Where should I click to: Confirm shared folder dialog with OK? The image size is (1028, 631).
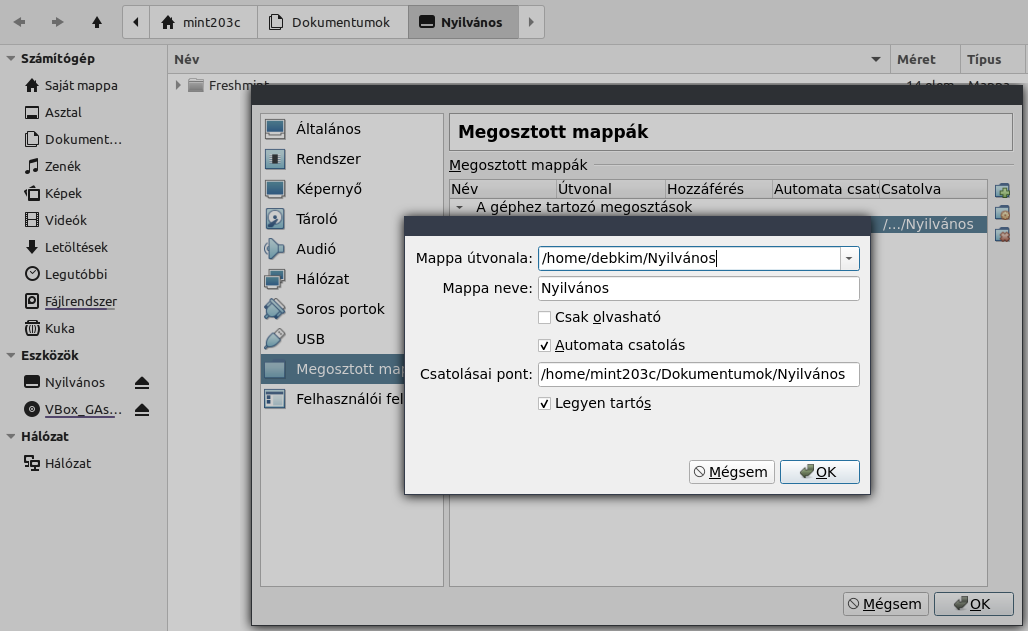point(820,472)
